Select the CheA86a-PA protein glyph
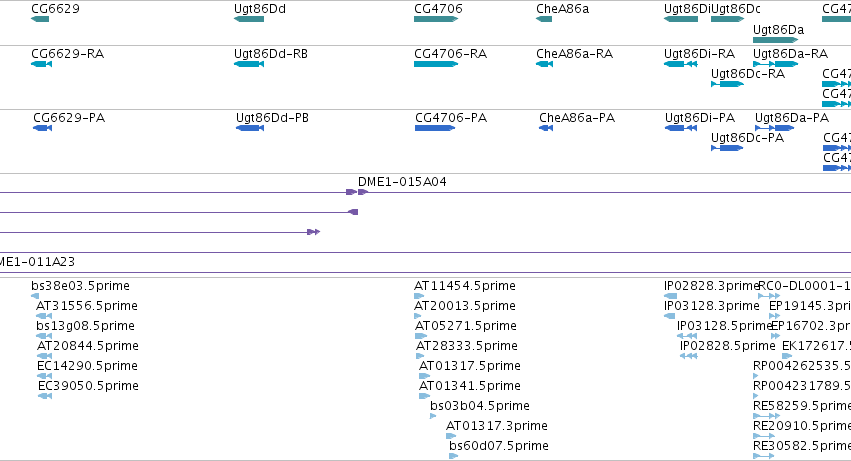This screenshot has width=851, height=461. tap(546, 128)
